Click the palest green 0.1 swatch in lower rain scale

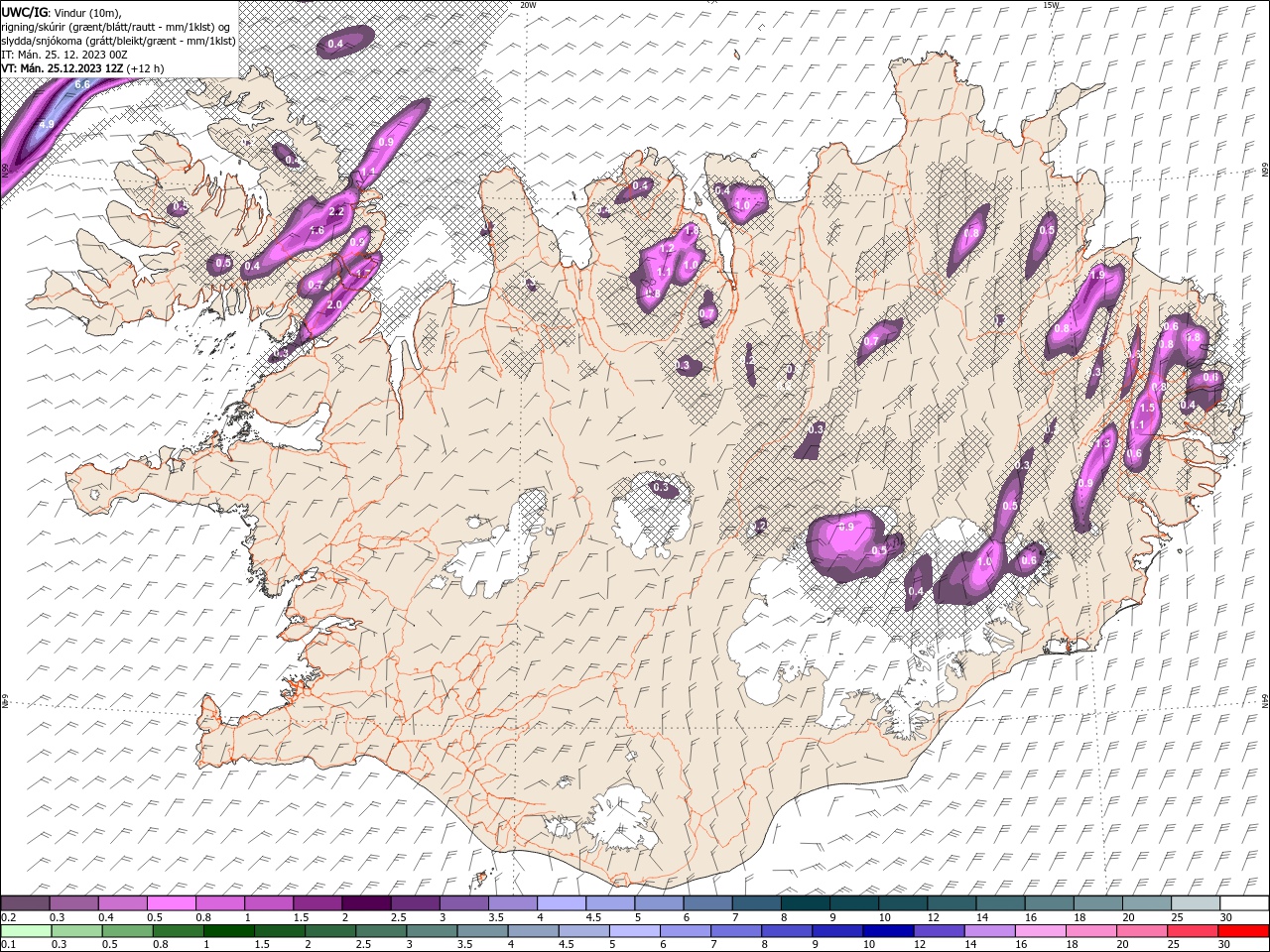point(27,931)
